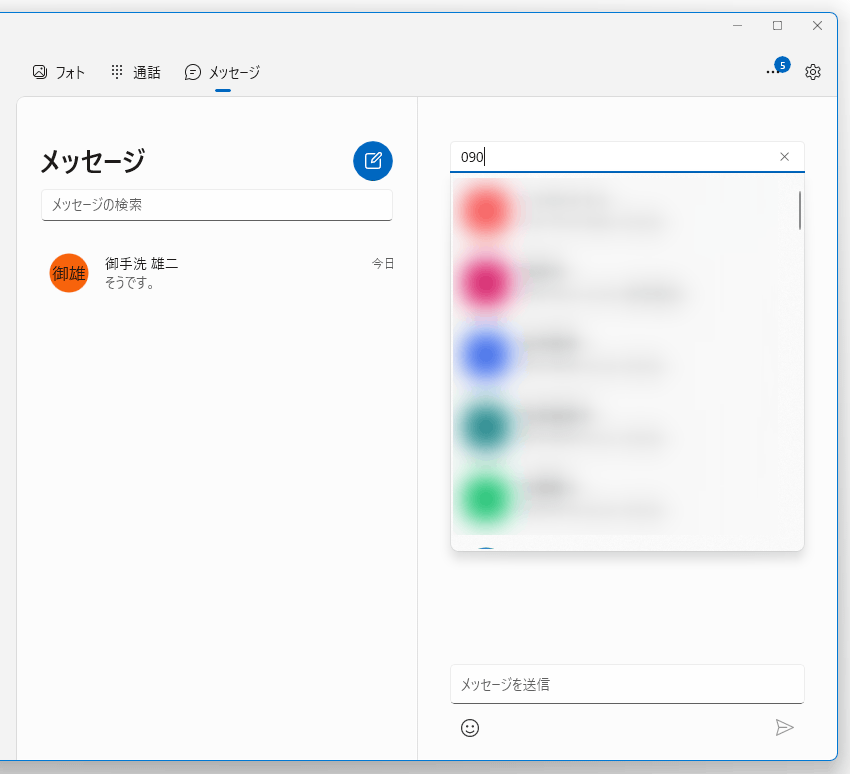
Task: Open settings with the gear icon
Action: coord(813,72)
